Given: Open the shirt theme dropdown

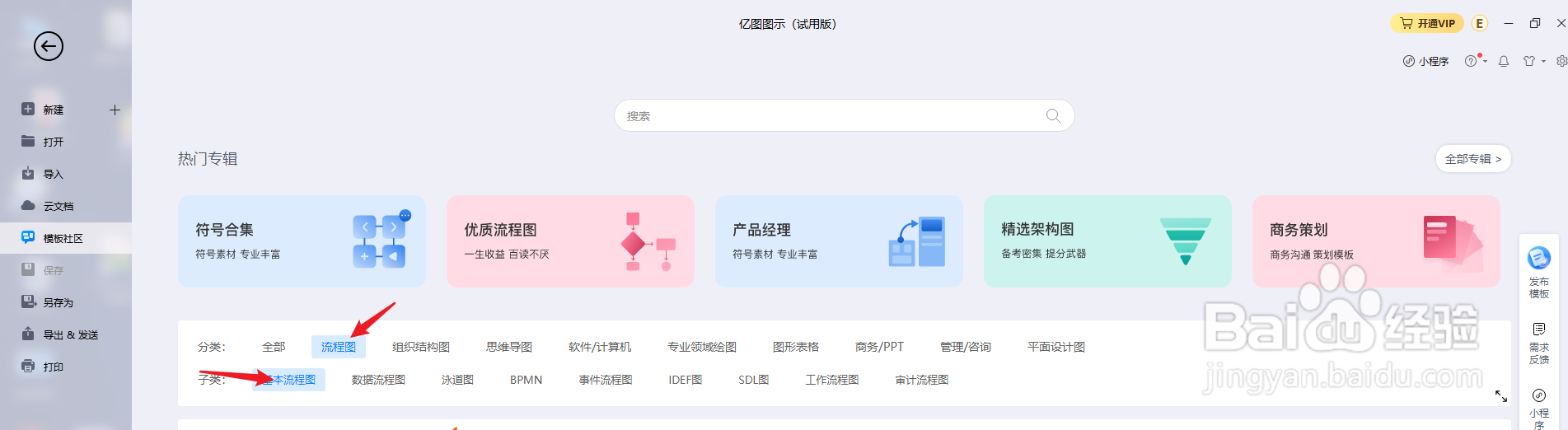Looking at the screenshot, I should click(1533, 61).
